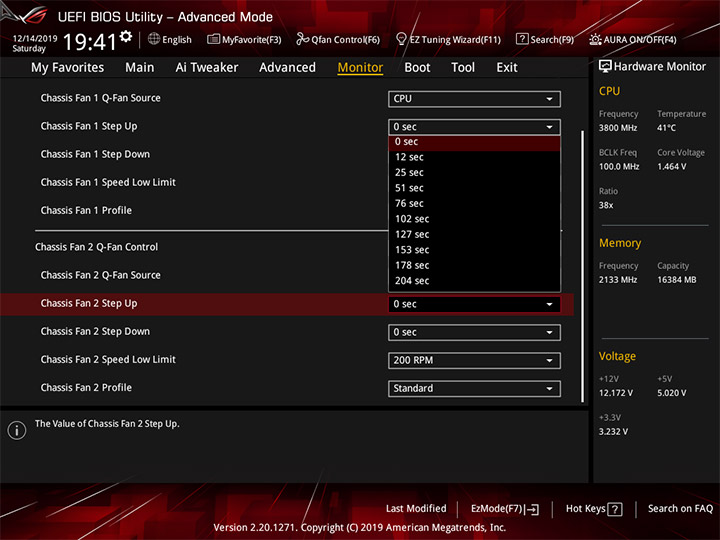
Task: Select the Chassis Fan 2 Q-Fan Source row
Action: point(101,275)
